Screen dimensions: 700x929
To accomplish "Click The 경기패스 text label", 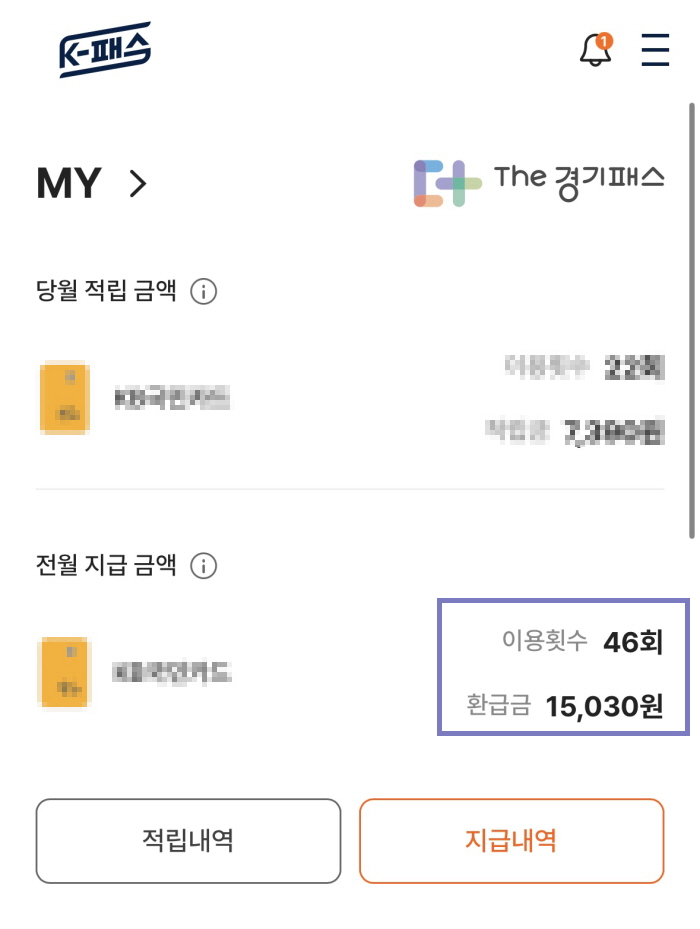I will (579, 181).
